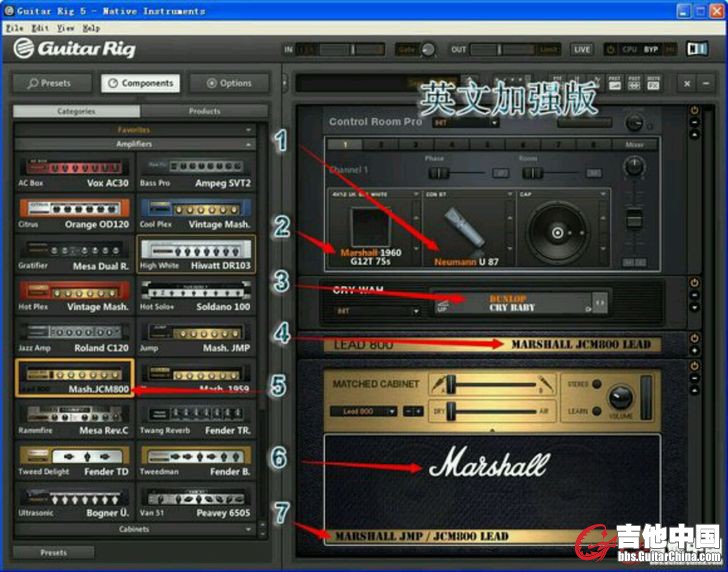Screen dimensions: 728x572
Task: Select the Gratifier Mesa Dual R. amp
Action: tap(74, 254)
